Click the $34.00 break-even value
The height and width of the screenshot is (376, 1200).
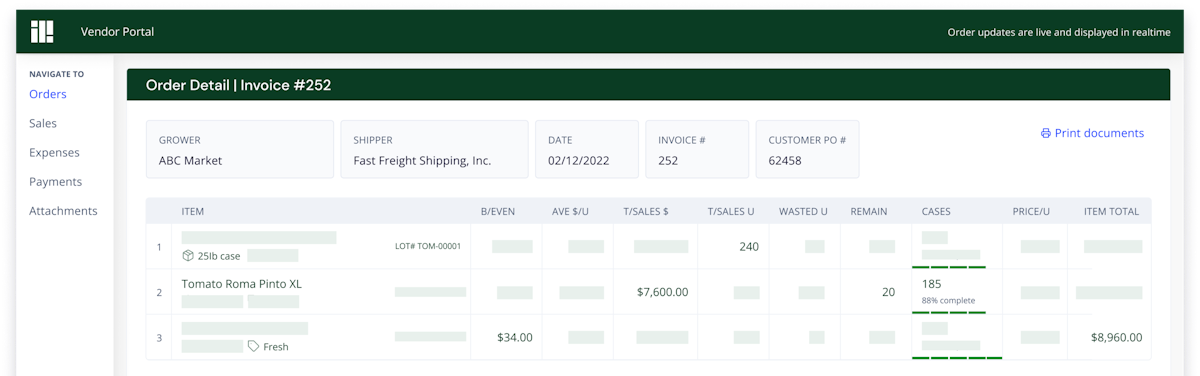click(515, 337)
